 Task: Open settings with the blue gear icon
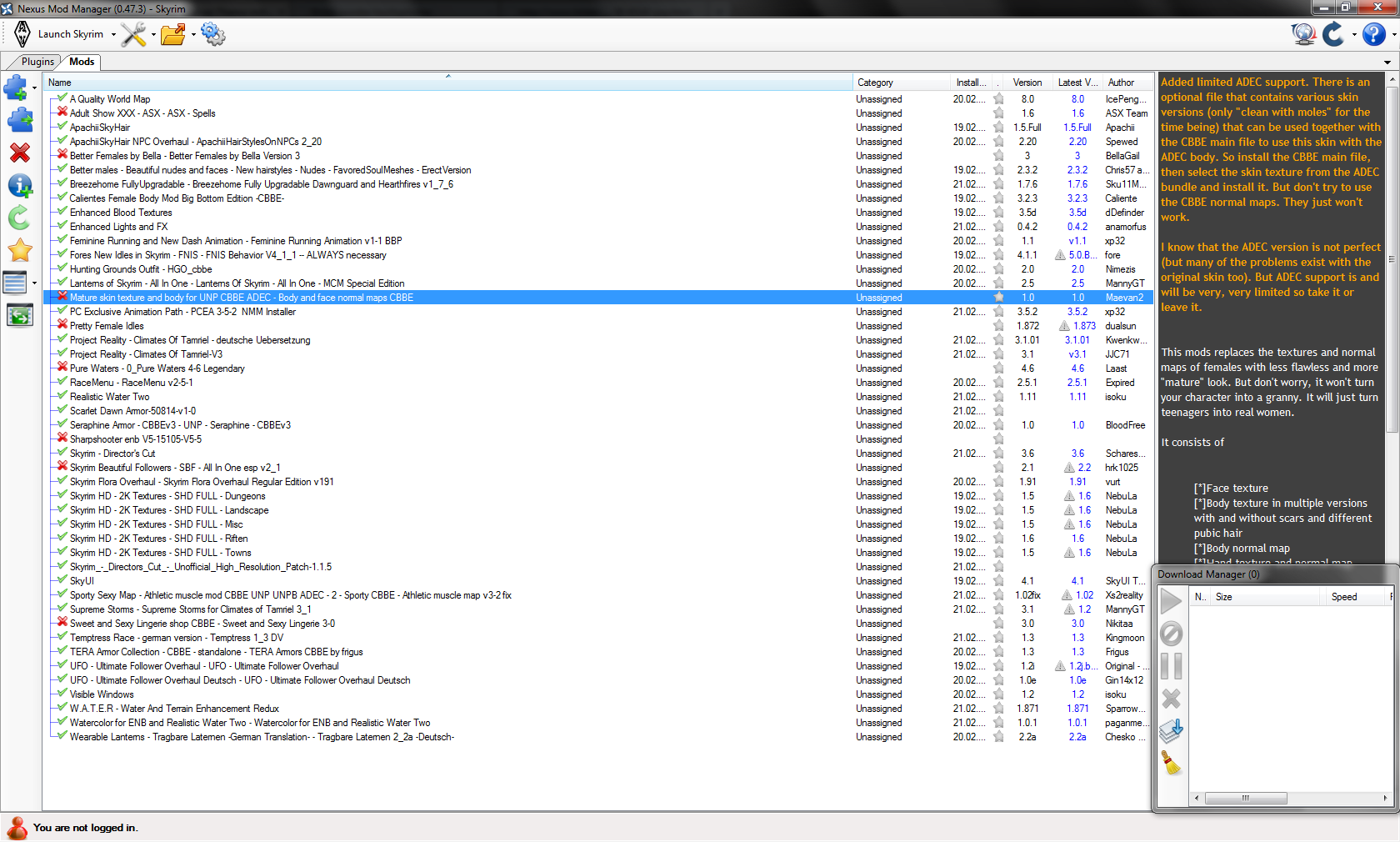212,34
